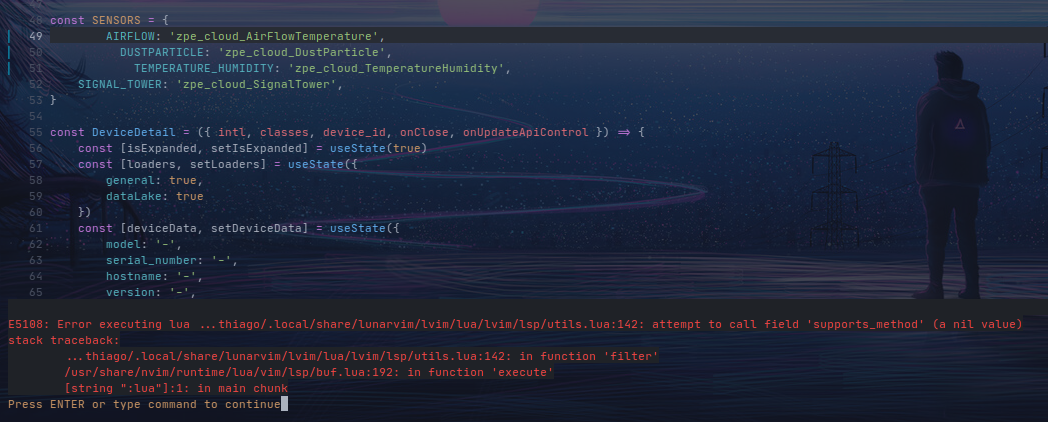Click the onClose parameter
The width and height of the screenshot is (1048, 422).
(424, 132)
